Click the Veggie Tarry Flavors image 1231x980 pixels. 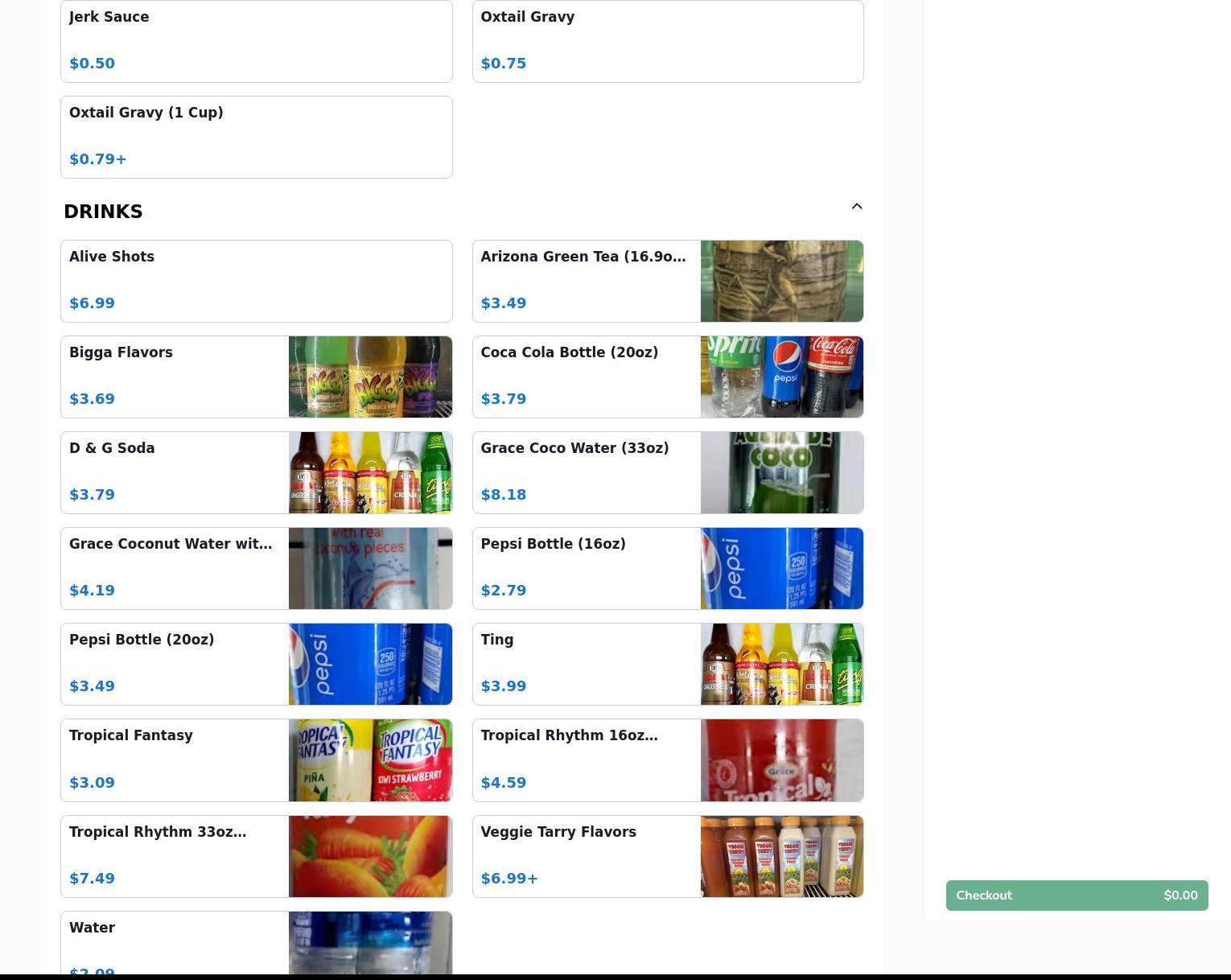tap(781, 856)
